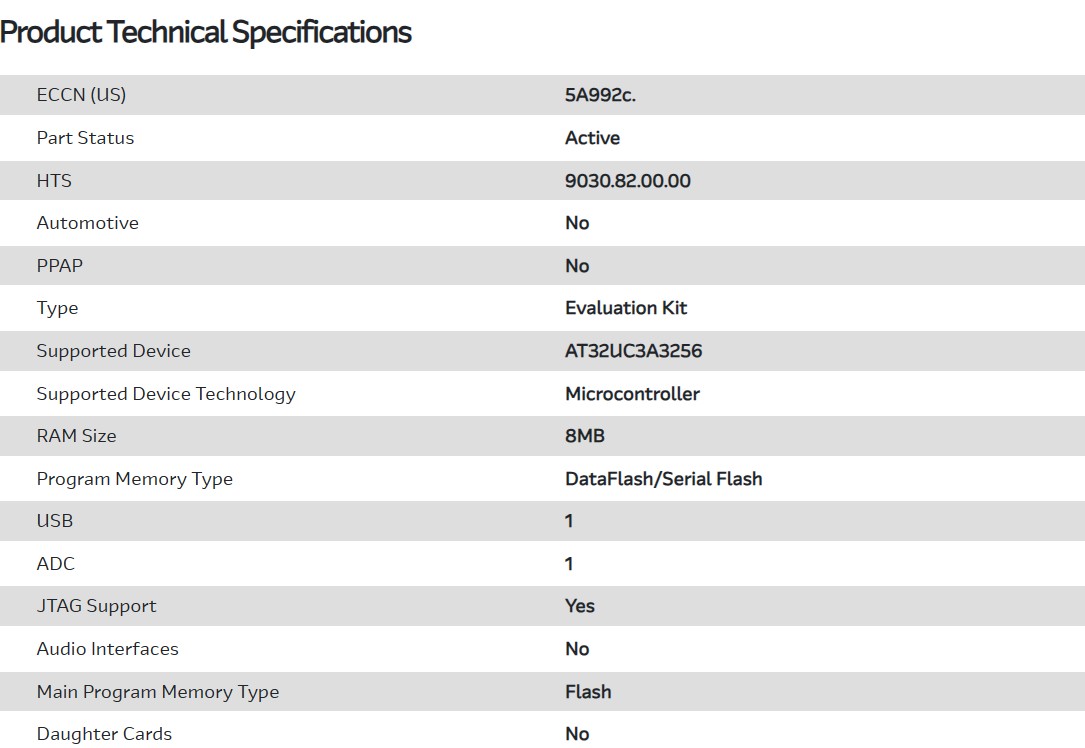Select the Evaluation Kit type value
This screenshot has height=748, width=1085.
point(626,308)
